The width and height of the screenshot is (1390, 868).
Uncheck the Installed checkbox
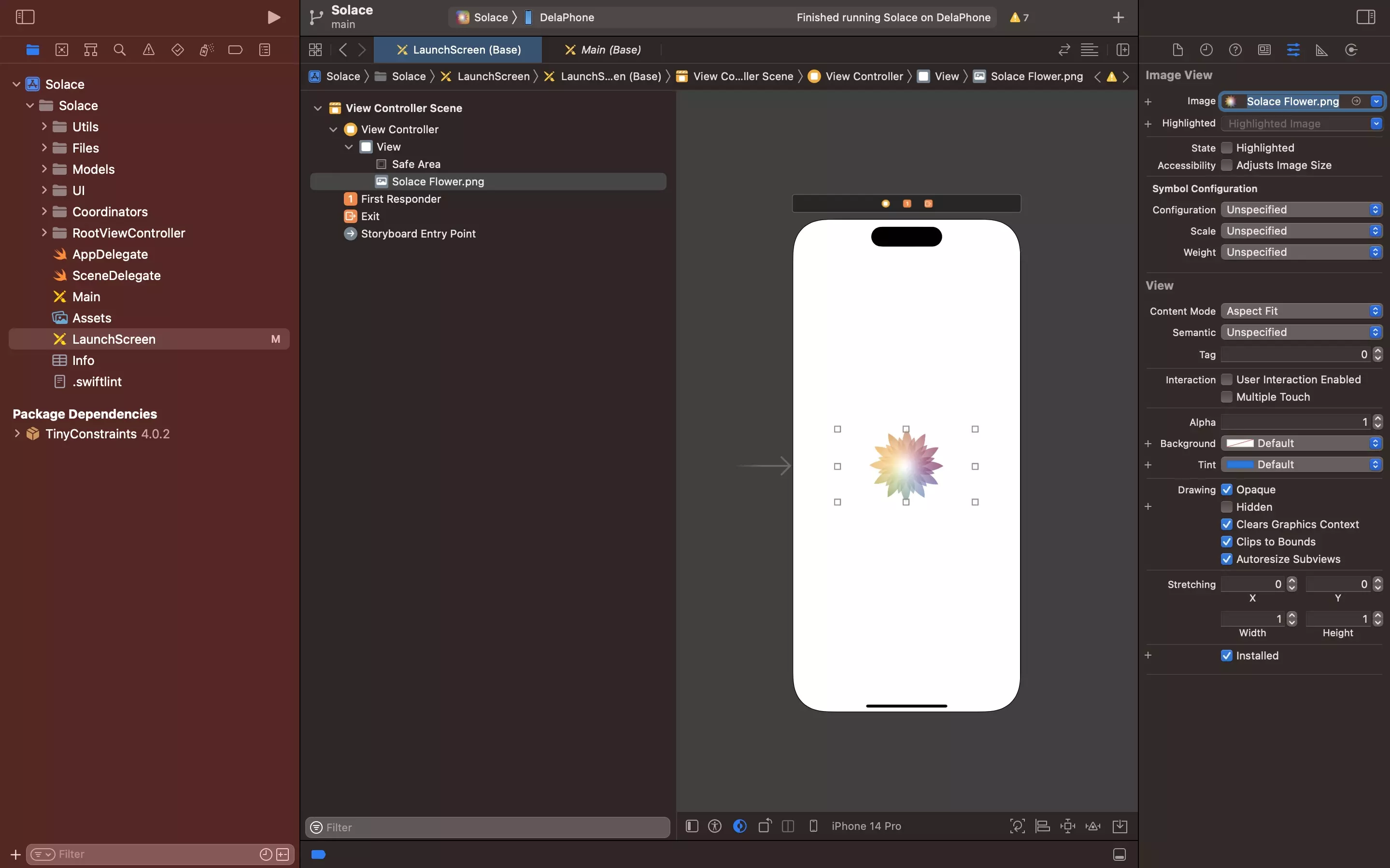pos(1226,656)
